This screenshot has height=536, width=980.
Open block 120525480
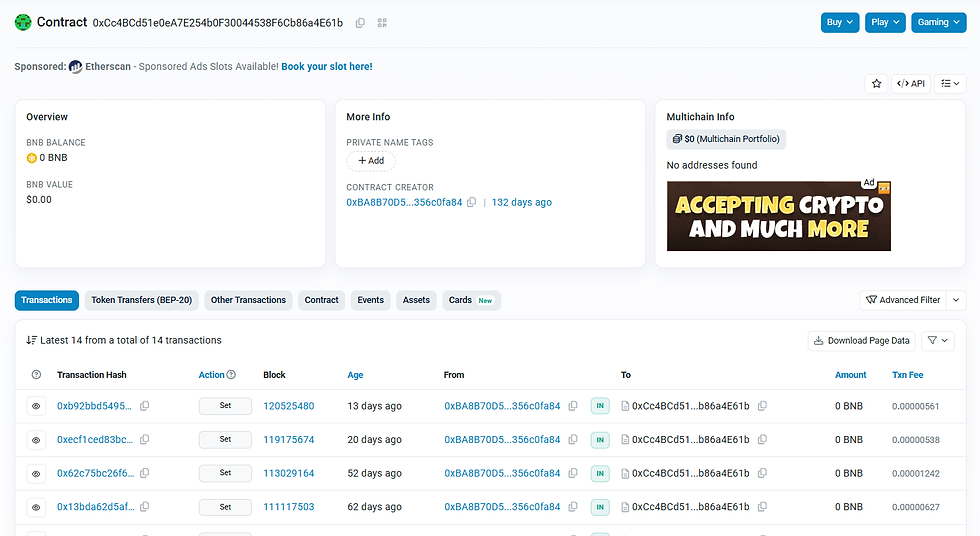pyautogui.click(x=289, y=406)
